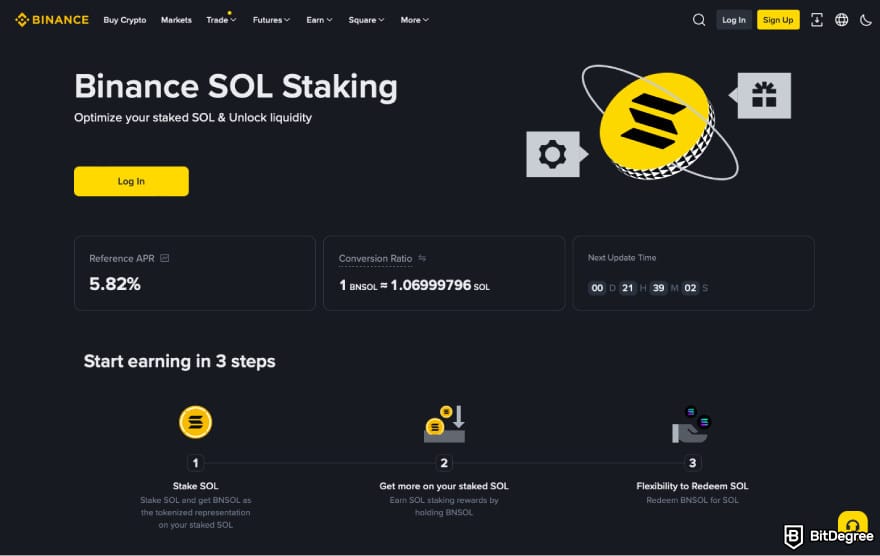Click the Next Update Time countdown
Image resolution: width=880 pixels, height=556 pixels.
[x=648, y=288]
